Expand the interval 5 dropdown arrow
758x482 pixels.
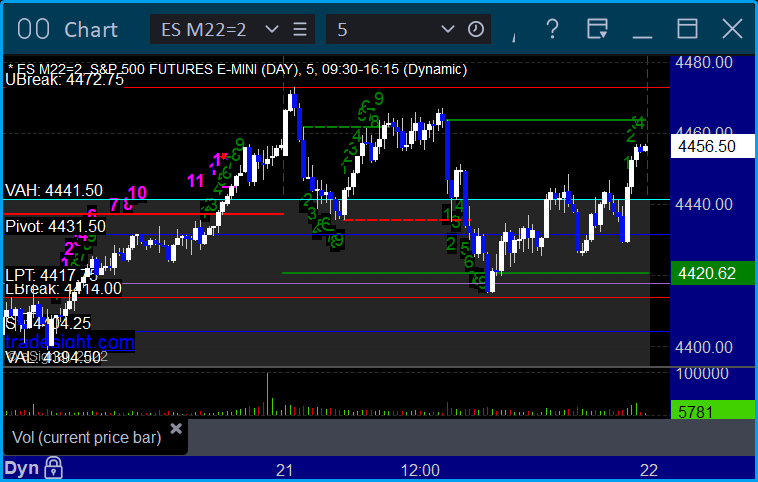coord(448,29)
